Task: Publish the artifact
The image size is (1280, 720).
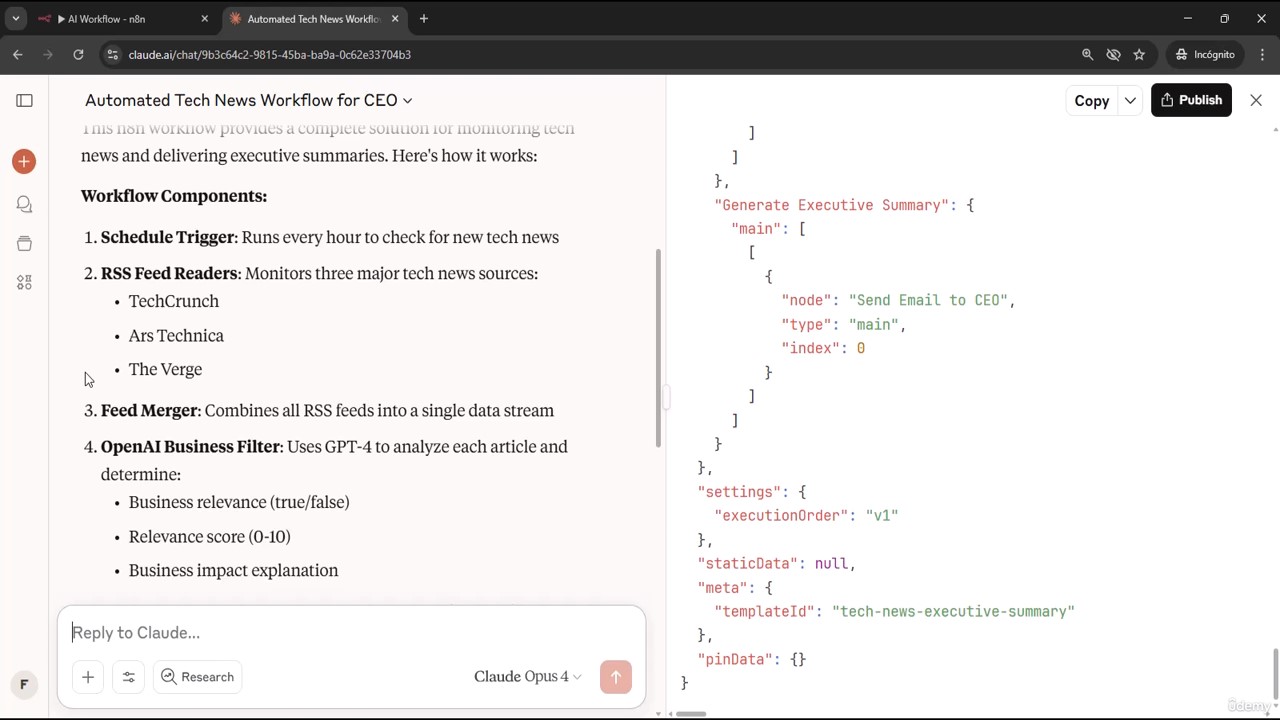Action: point(1191,100)
